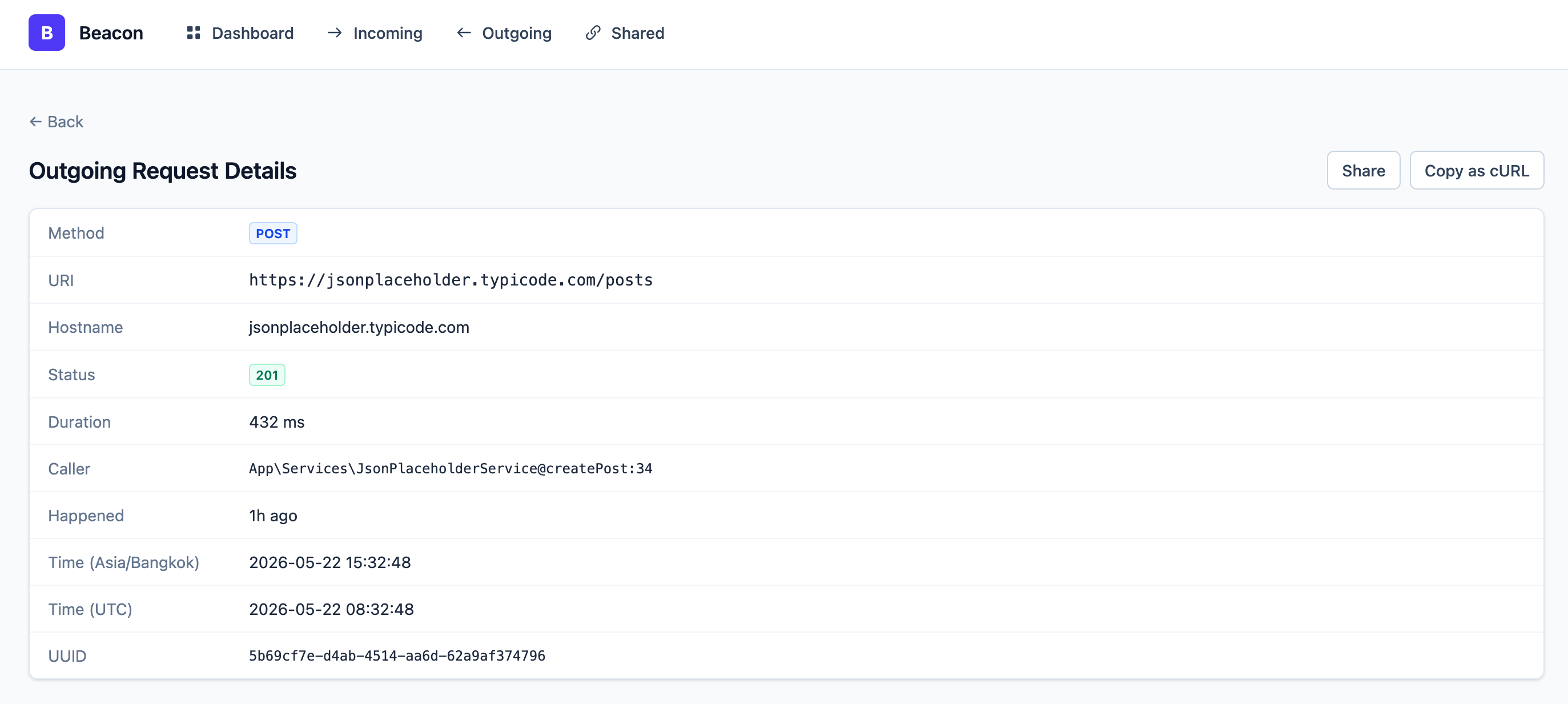Screen dimensions: 1568x704
Task: Click the '1h ago' happened value
Action: pos(274,516)
